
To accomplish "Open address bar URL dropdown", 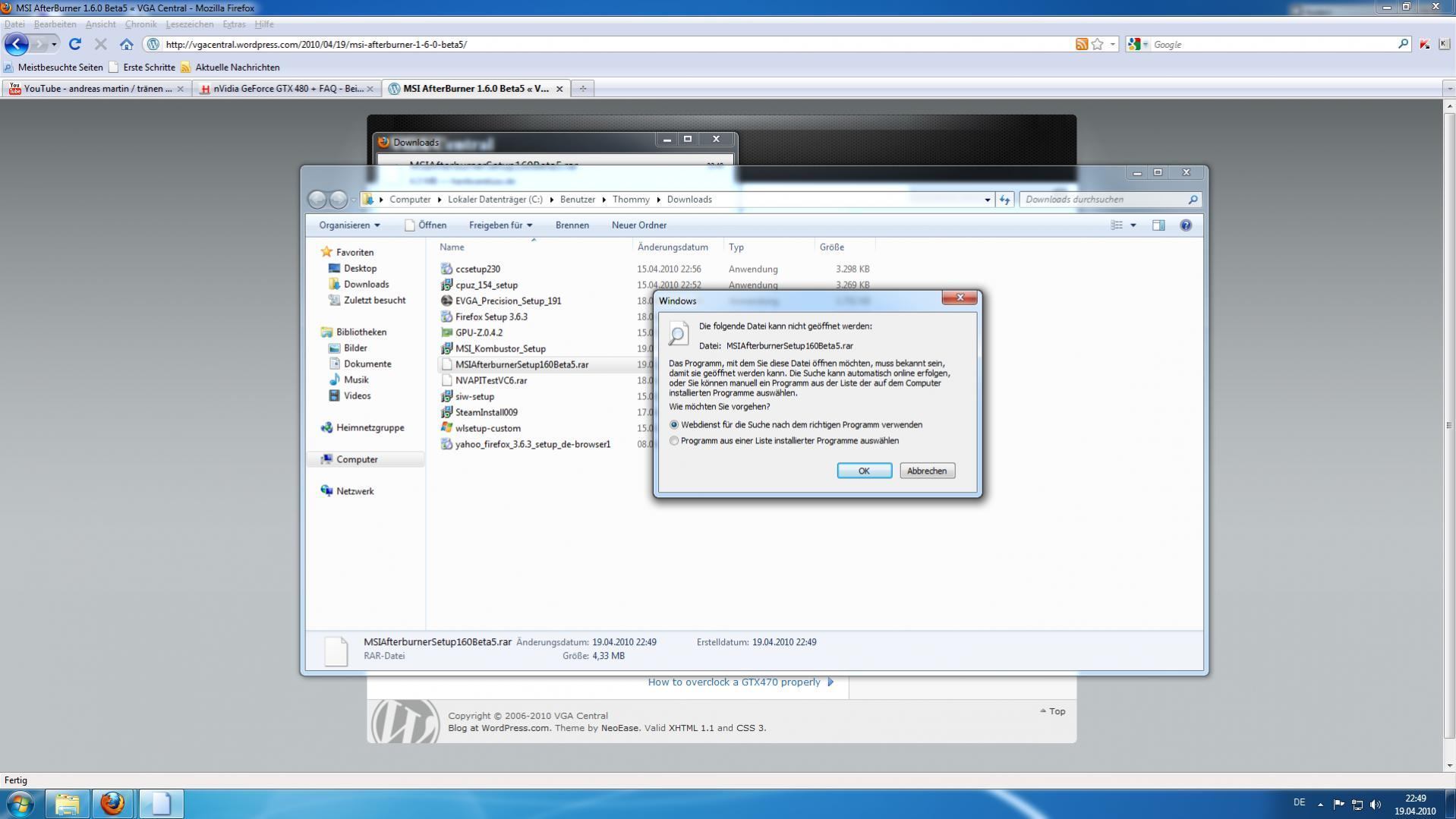I will tap(1113, 44).
